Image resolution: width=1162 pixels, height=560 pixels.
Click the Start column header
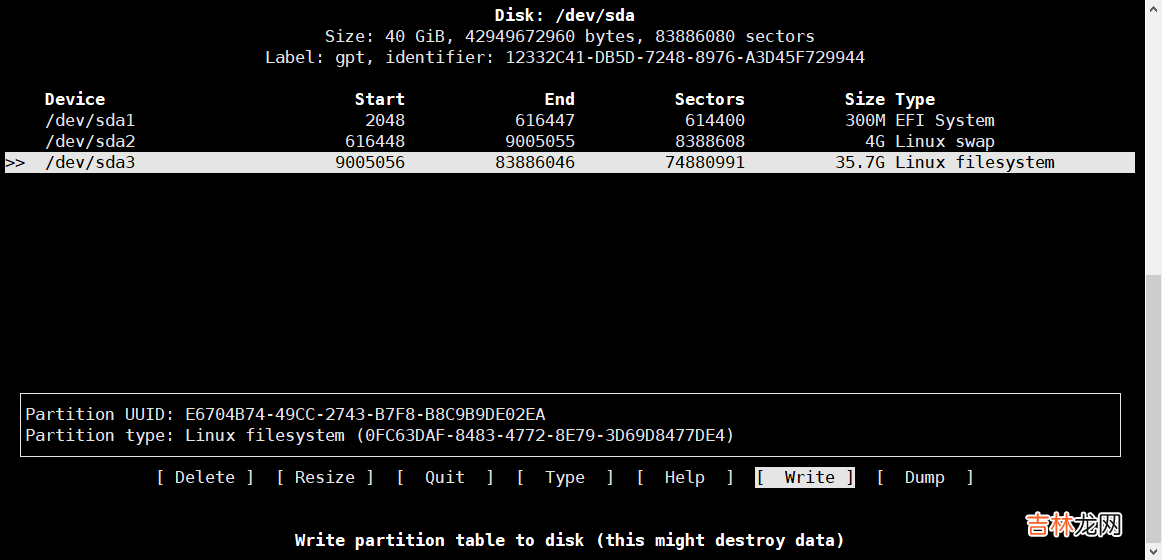pos(380,100)
